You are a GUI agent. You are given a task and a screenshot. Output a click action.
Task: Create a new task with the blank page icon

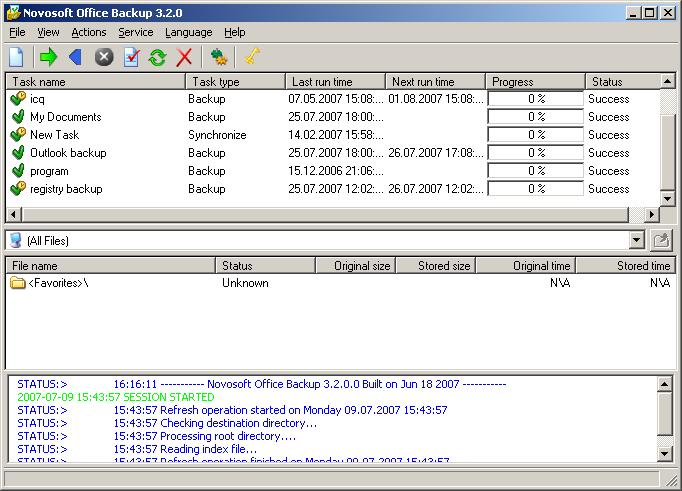17,57
